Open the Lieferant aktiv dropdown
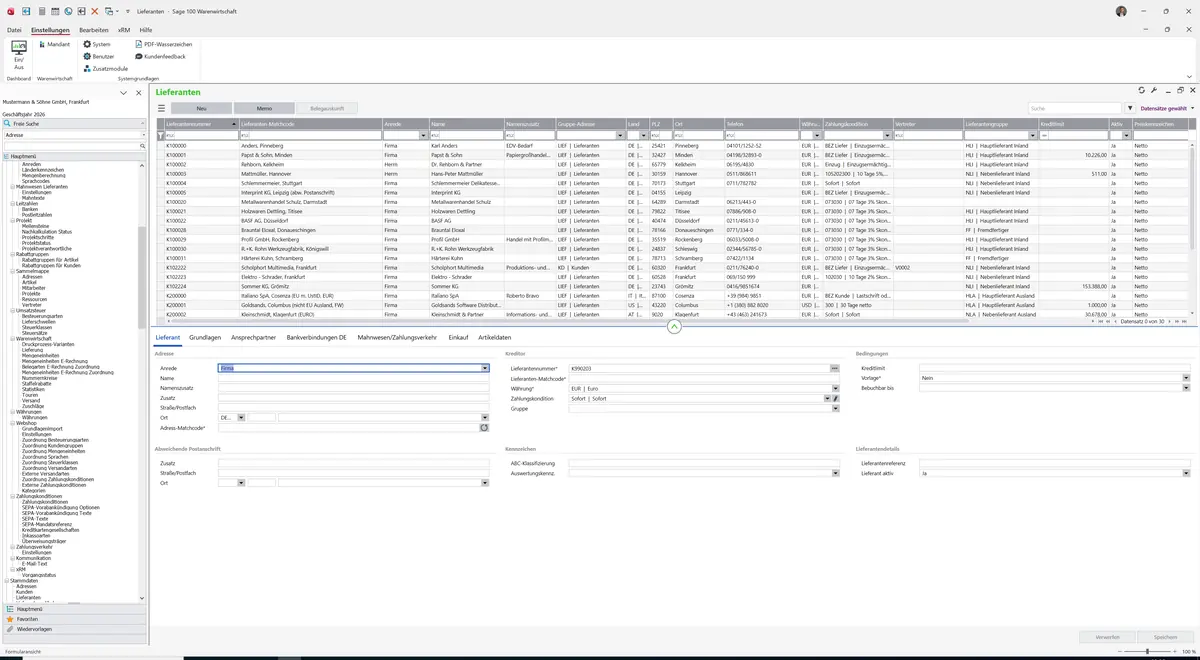Image resolution: width=1200 pixels, height=660 pixels. pyautogui.click(x=1186, y=473)
